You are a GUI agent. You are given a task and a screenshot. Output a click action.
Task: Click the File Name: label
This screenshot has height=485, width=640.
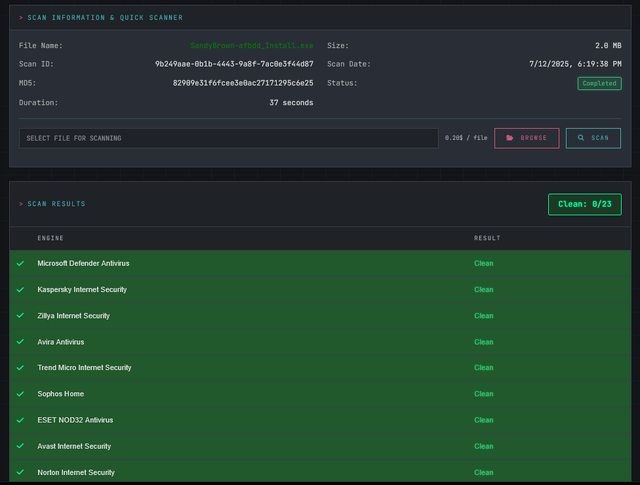tap(41, 45)
